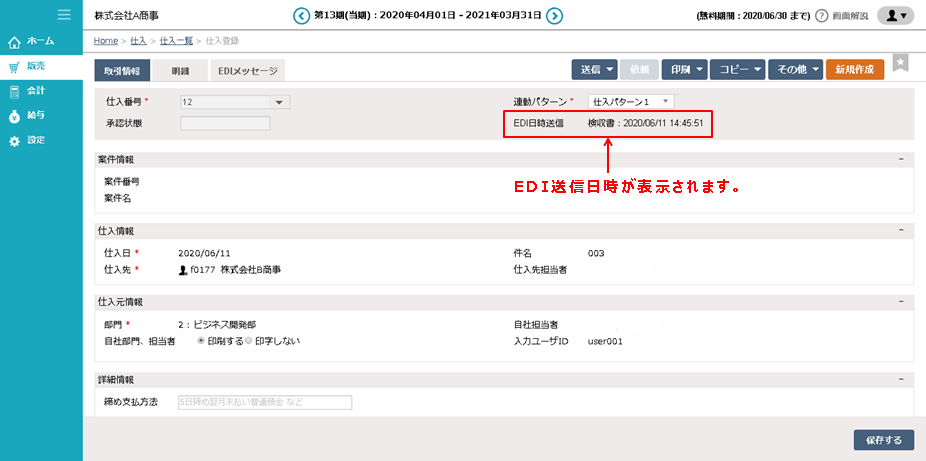926x461 pixels.
Task: Click the favorite star bookmark icon
Action: (900, 63)
